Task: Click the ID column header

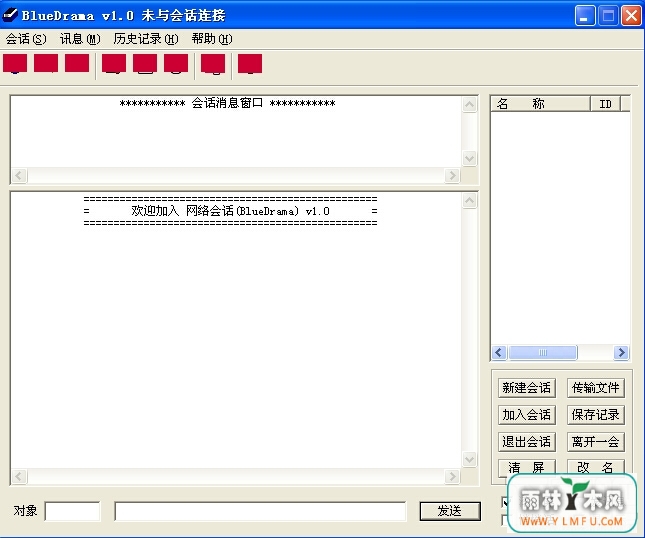Action: tap(605, 104)
